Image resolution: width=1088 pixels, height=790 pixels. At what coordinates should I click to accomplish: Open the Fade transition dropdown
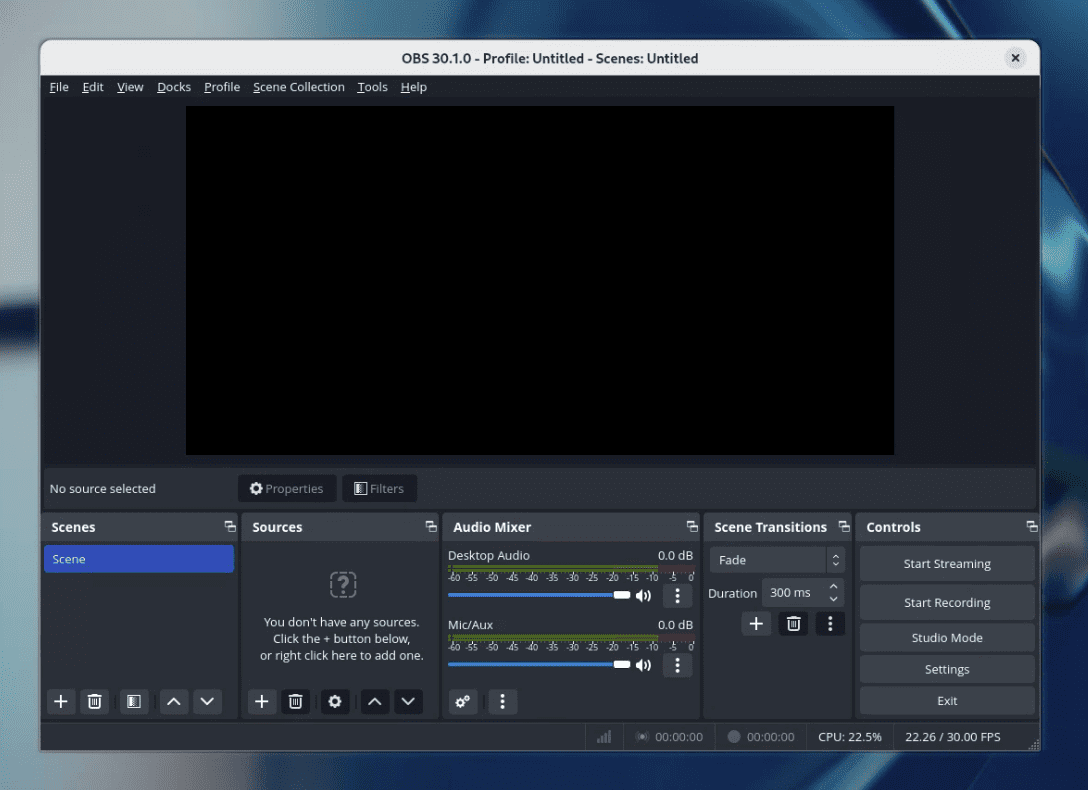pos(769,559)
